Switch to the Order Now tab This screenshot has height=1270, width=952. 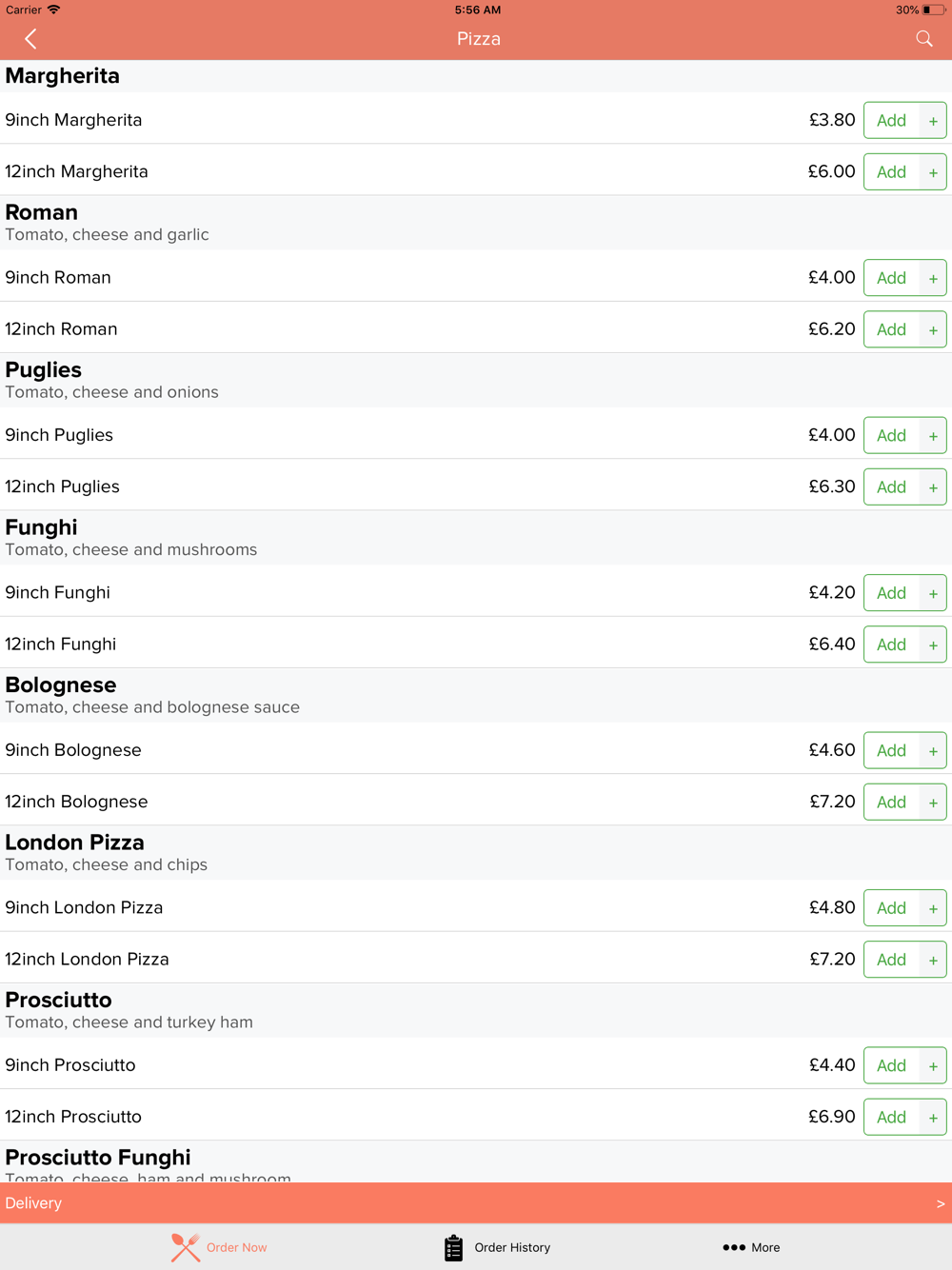click(x=219, y=1247)
